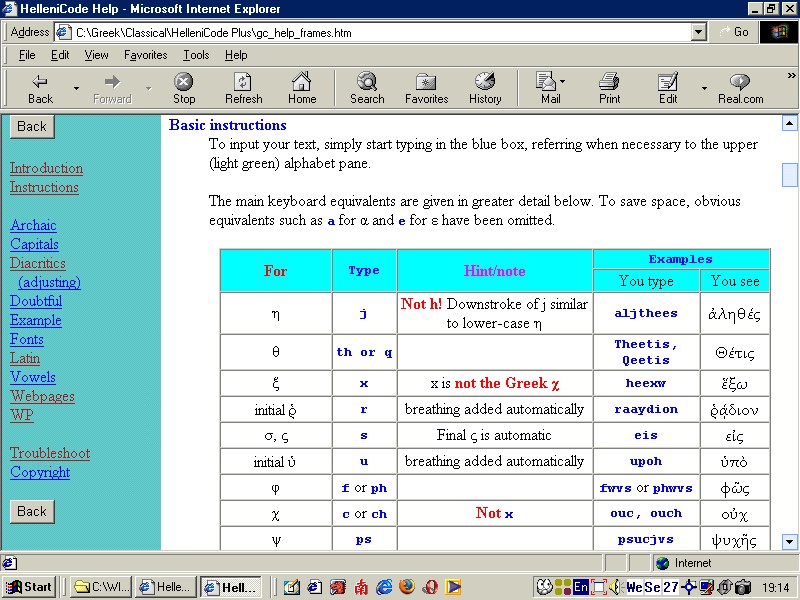Image resolution: width=800 pixels, height=600 pixels.
Task: Expand the address bar history dropdown
Action: click(700, 31)
